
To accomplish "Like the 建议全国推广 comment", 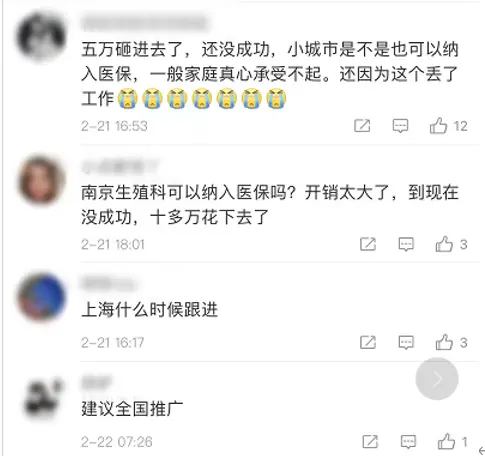I will point(446,441).
